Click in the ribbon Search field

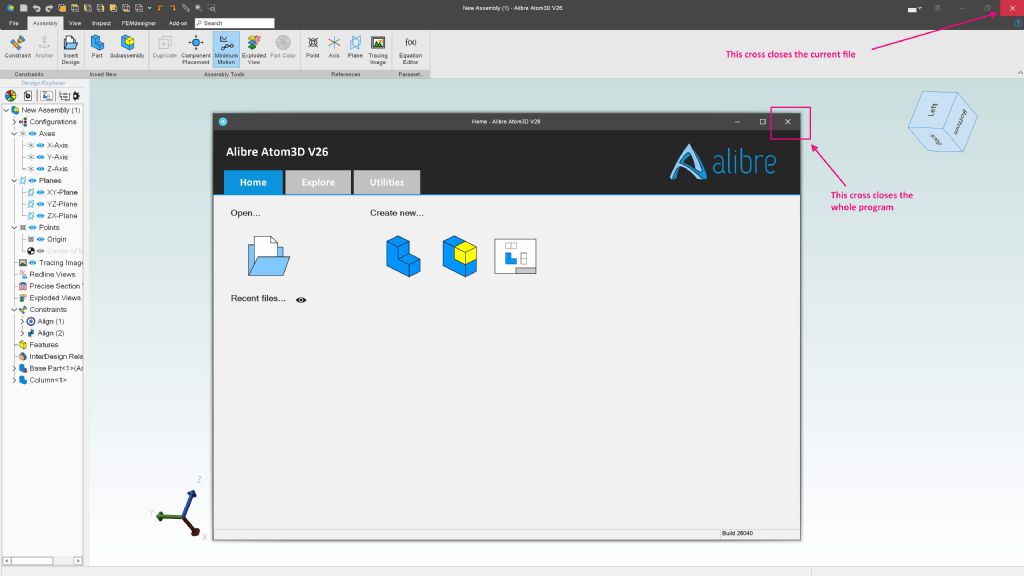point(234,23)
